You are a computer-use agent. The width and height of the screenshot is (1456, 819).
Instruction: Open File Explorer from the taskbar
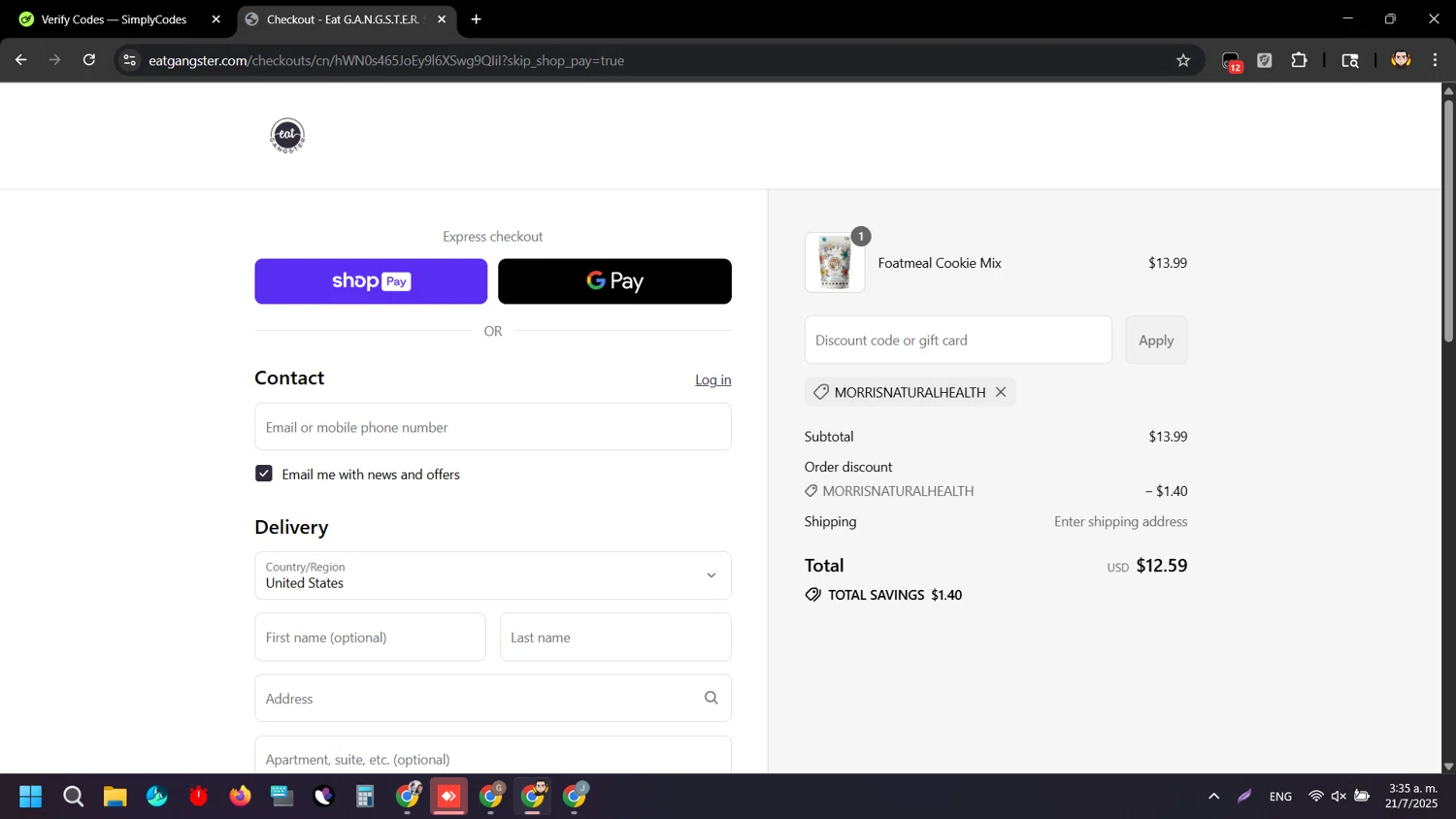(116, 797)
